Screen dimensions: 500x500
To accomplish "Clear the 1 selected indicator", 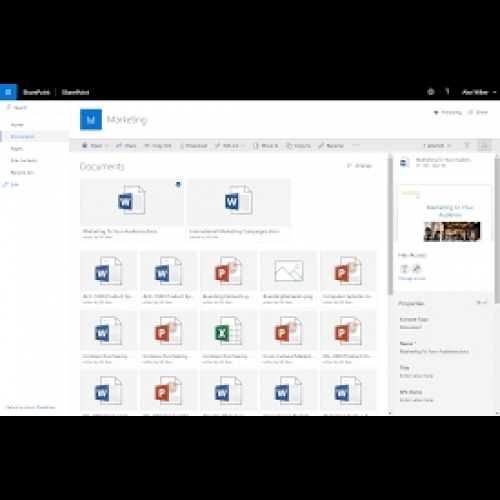I will pos(437,145).
